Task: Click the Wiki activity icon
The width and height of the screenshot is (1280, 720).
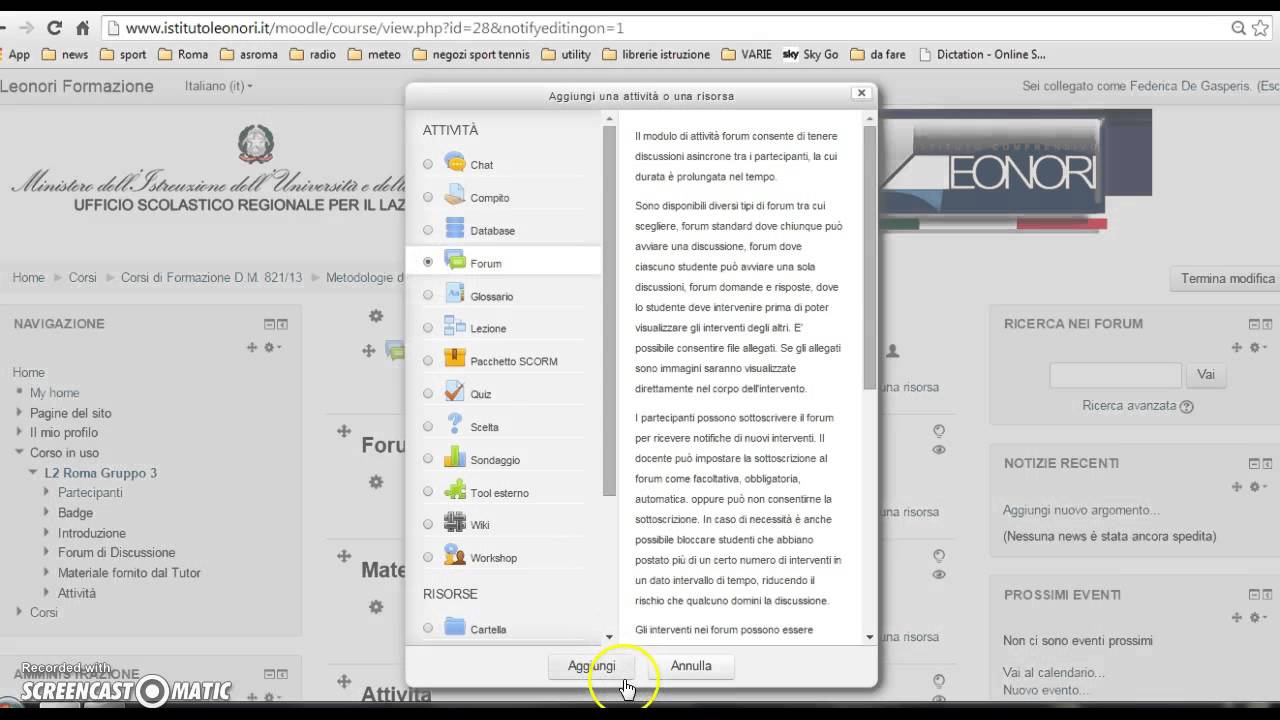Action: [x=455, y=524]
